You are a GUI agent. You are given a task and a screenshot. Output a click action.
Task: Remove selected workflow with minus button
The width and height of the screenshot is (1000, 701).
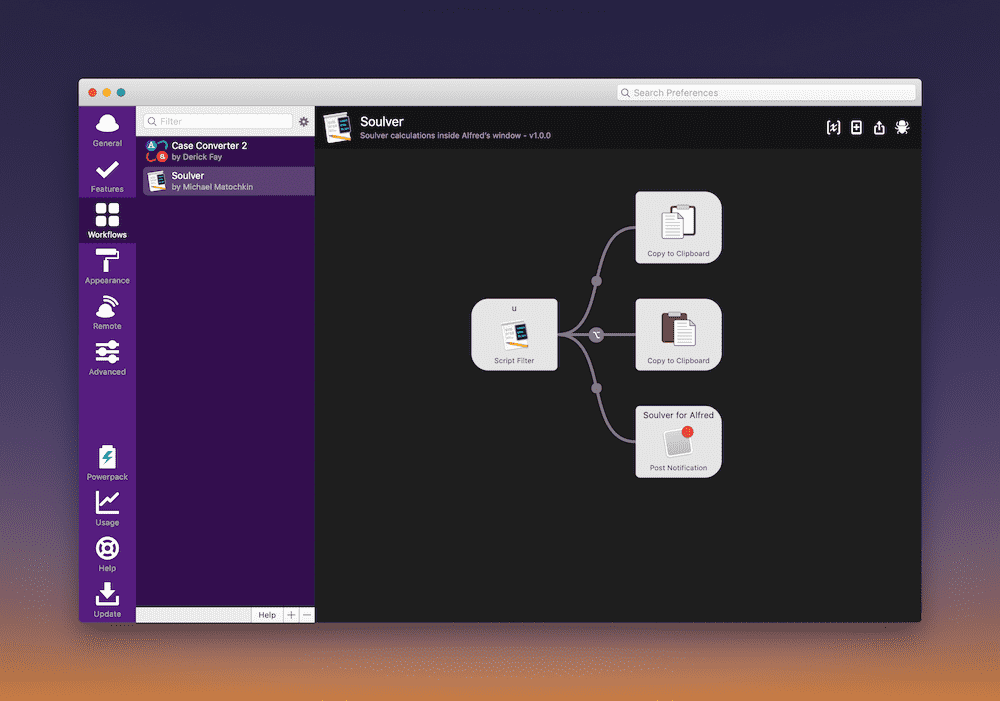point(307,615)
